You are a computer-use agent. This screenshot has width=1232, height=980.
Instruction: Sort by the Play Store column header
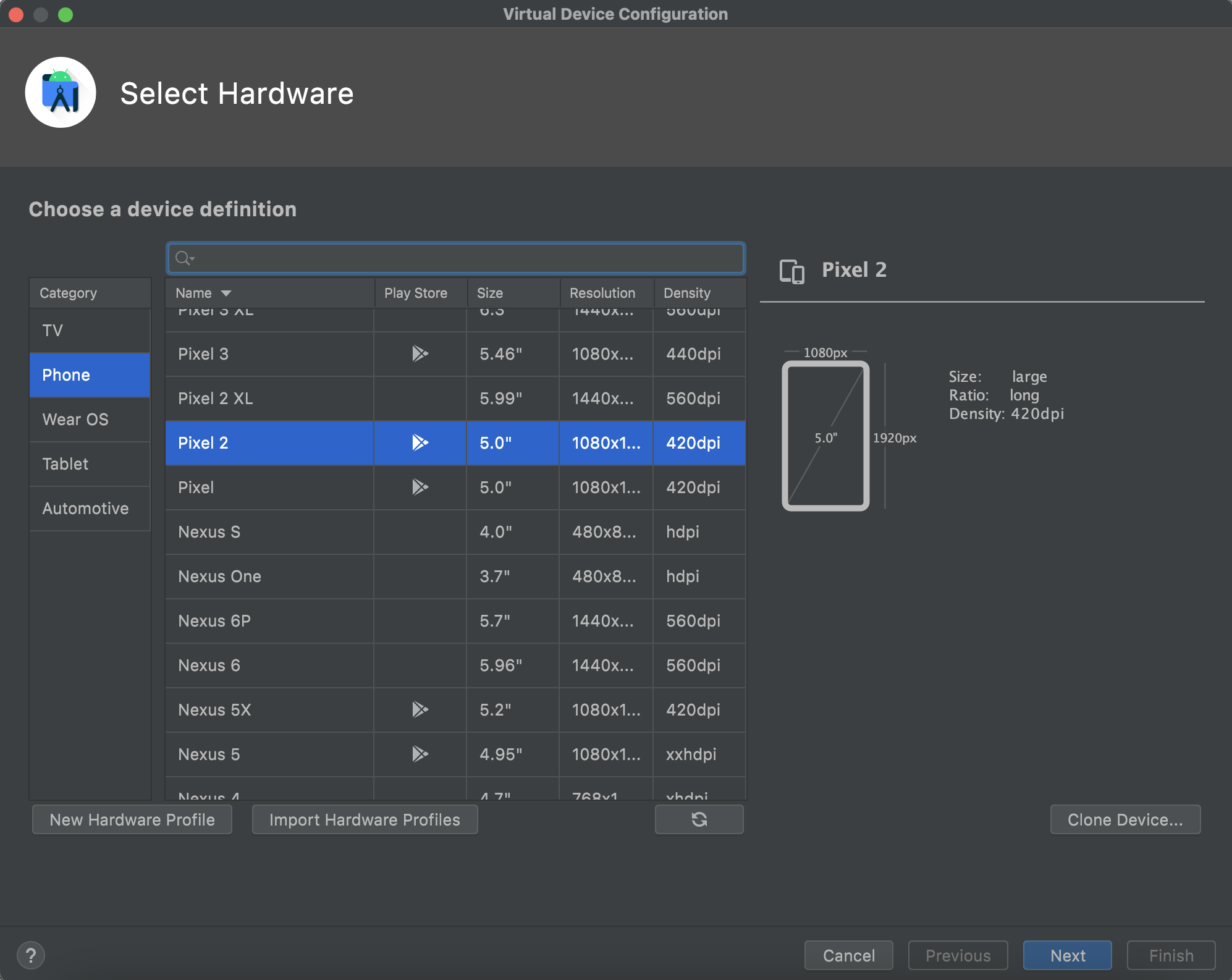(420, 293)
